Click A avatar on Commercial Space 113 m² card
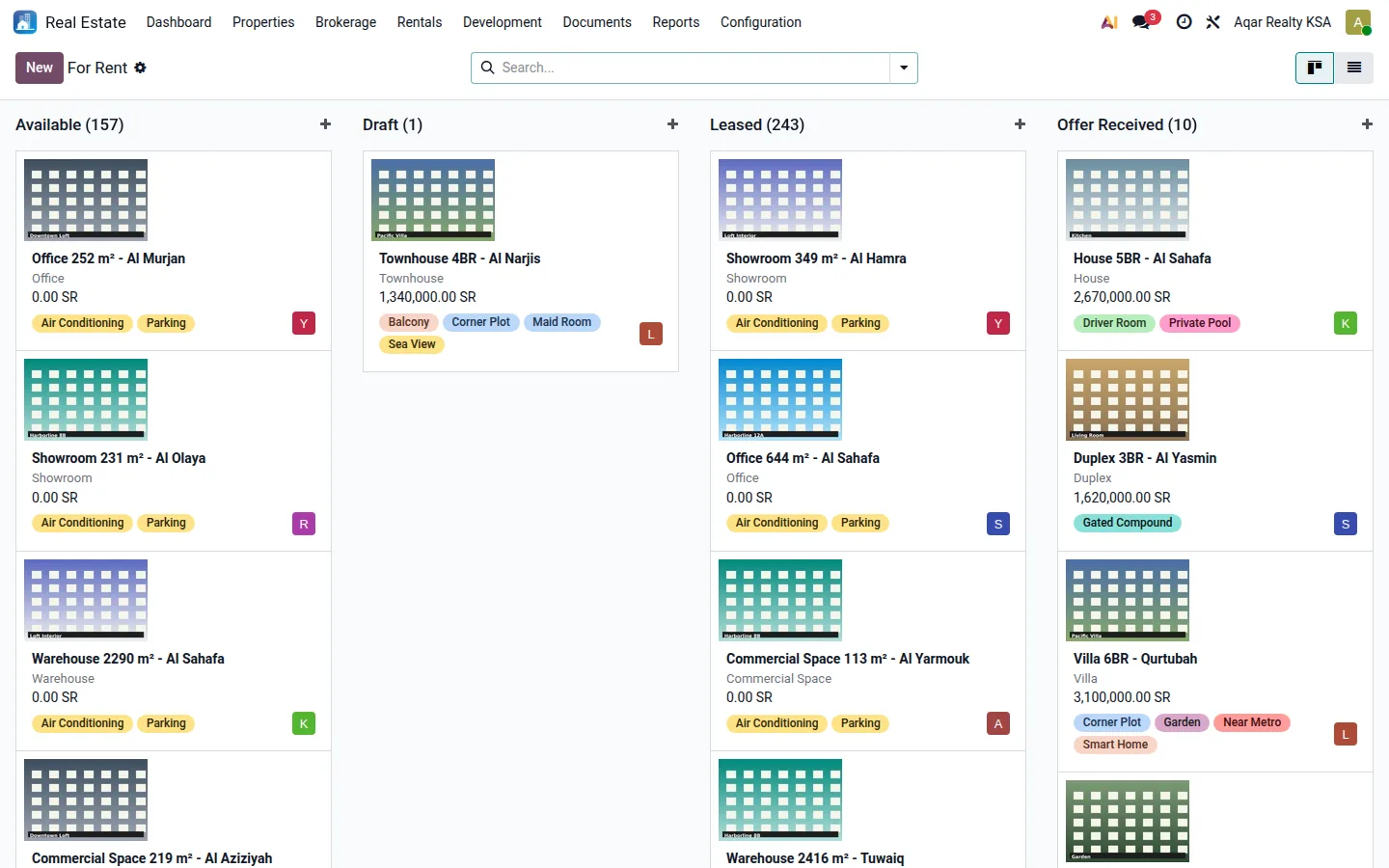 pyautogui.click(x=998, y=723)
